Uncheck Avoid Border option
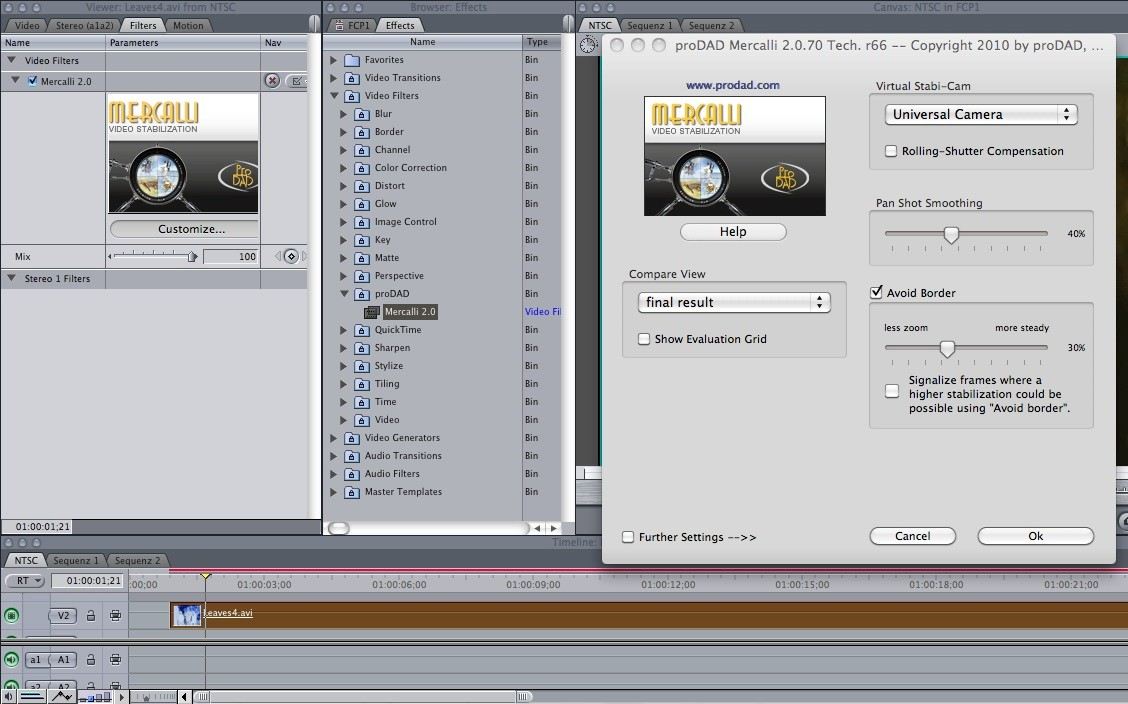 click(x=876, y=292)
